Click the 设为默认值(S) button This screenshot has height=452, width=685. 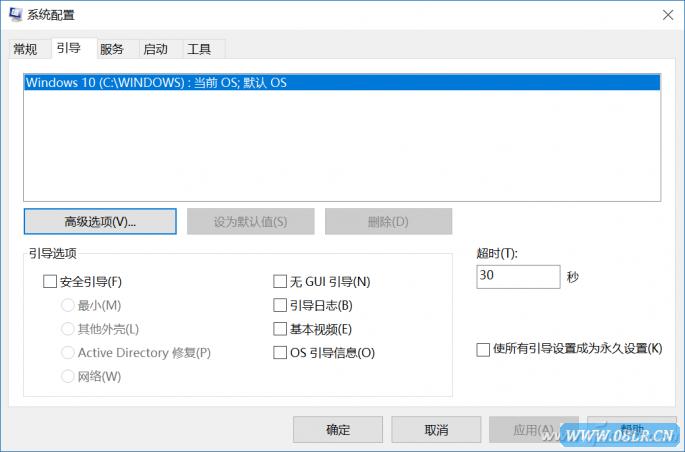pyautogui.click(x=250, y=221)
